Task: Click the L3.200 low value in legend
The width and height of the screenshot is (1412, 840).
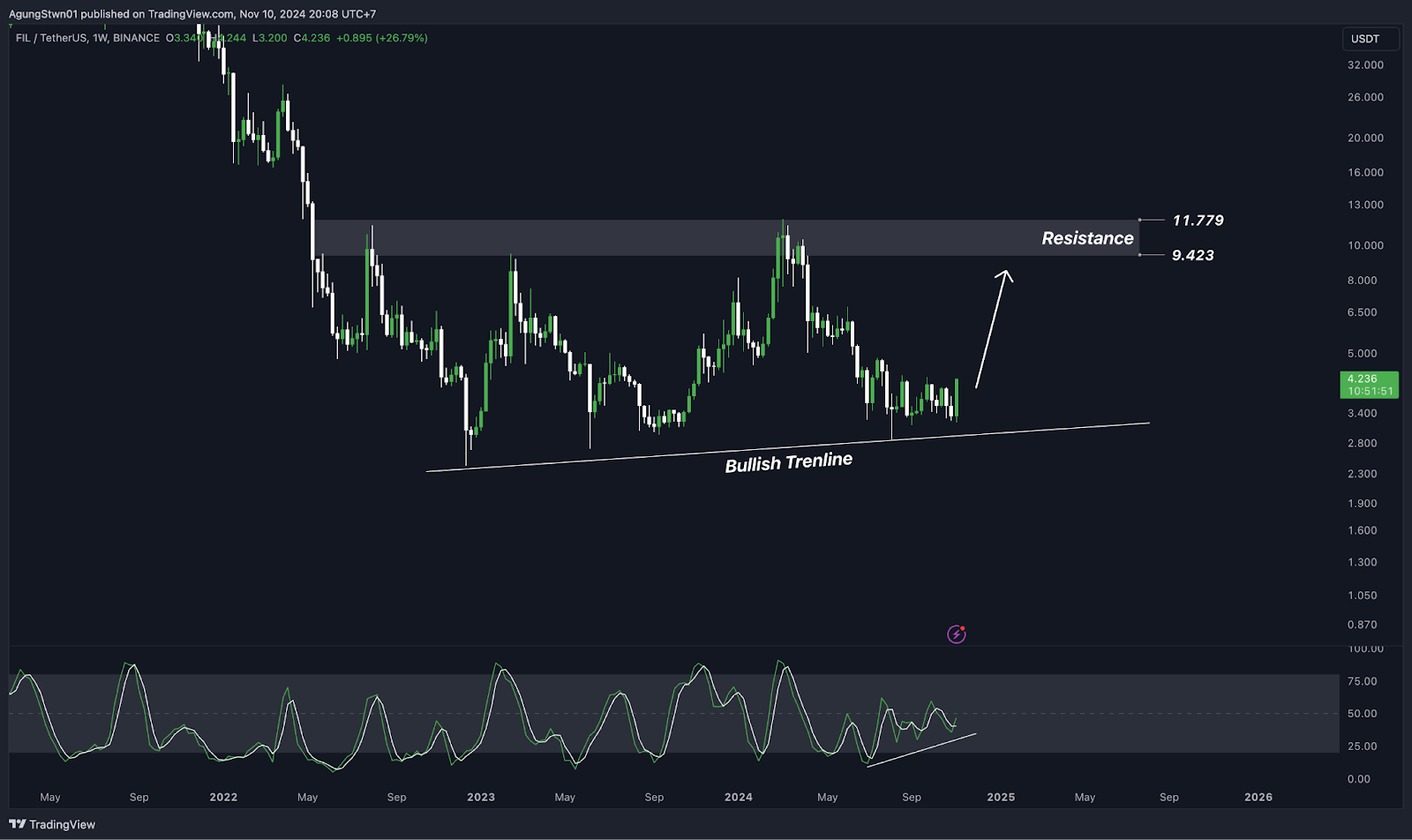Action: pos(270,38)
